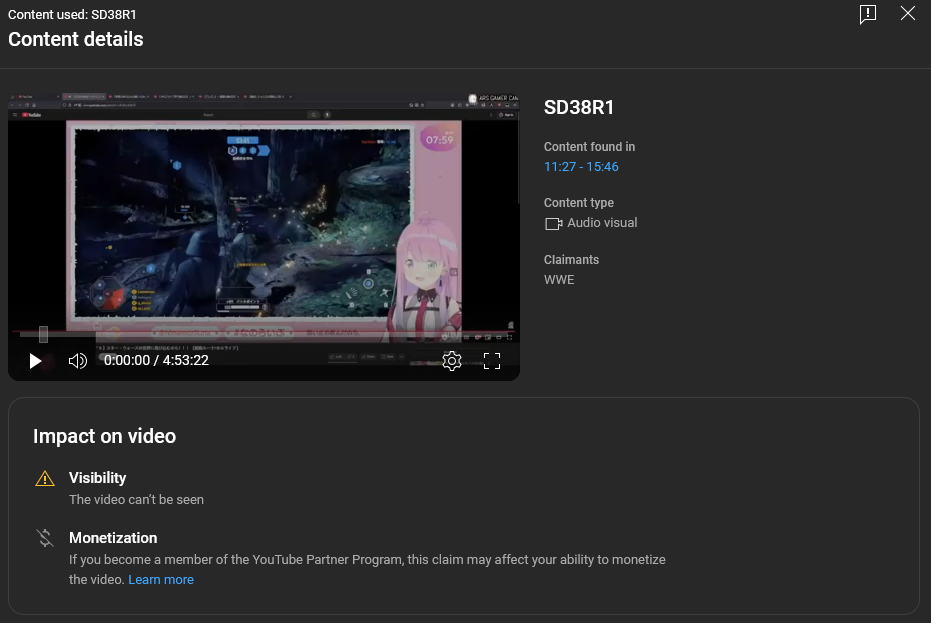This screenshot has height=623, width=931.
Task: Click the Monetization section label
Action: (113, 538)
